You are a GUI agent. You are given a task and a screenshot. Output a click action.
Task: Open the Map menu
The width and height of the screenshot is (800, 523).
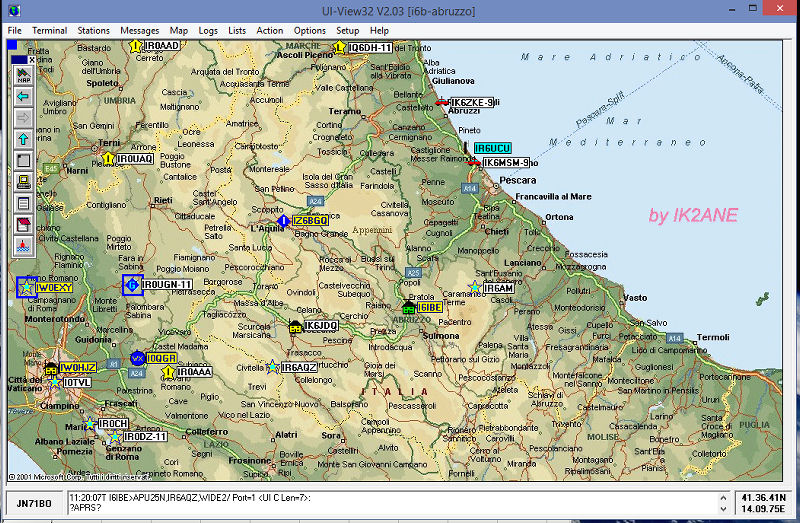[179, 31]
